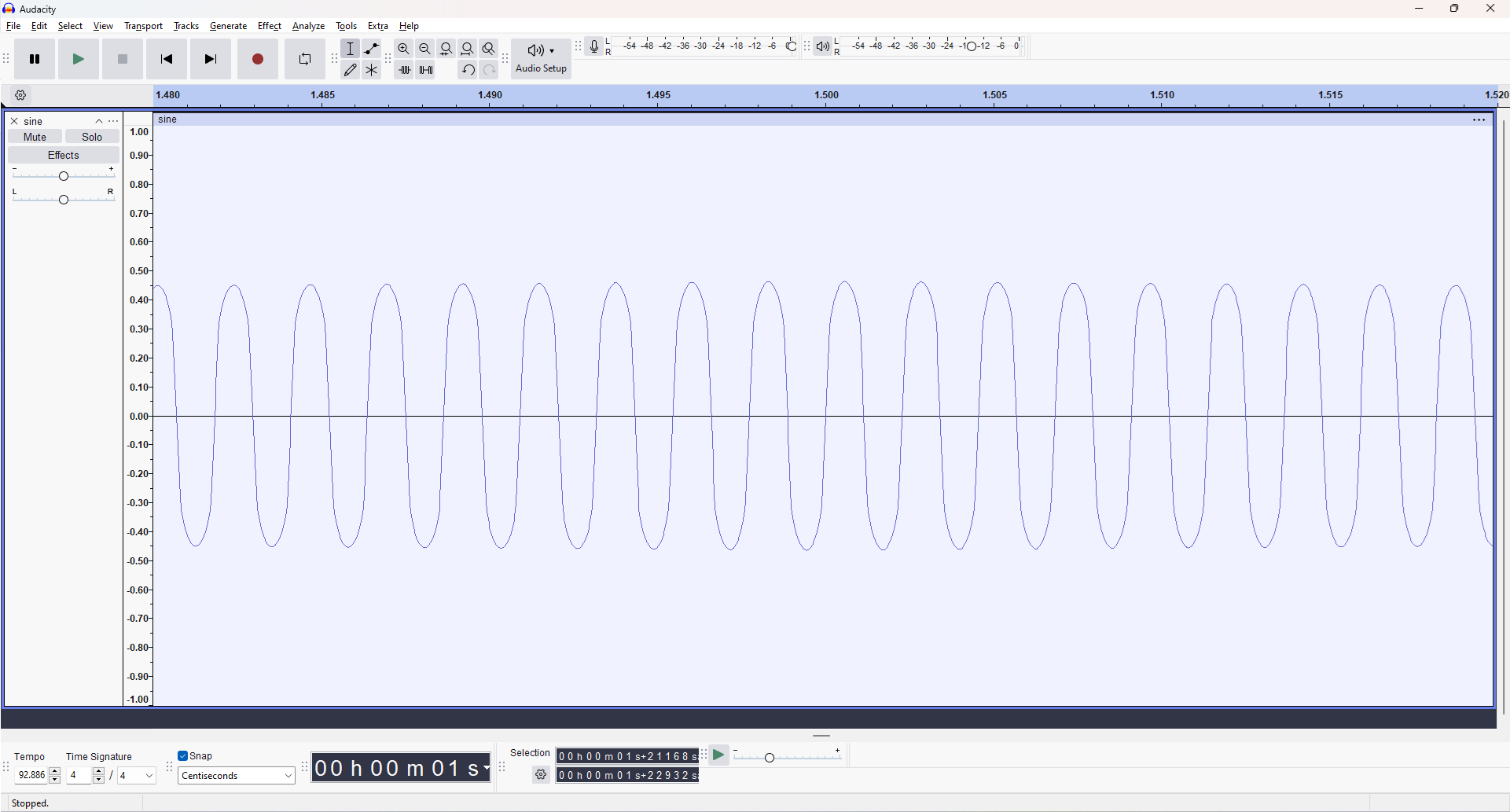
Task: Mute the sine track
Action: [x=34, y=136]
